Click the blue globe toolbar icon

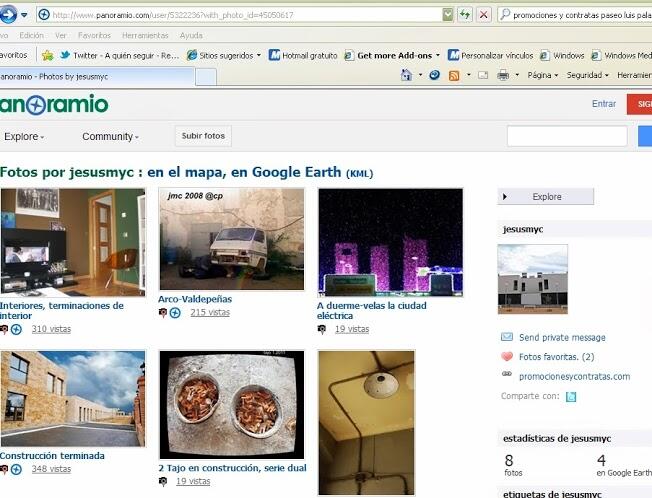coord(435,75)
